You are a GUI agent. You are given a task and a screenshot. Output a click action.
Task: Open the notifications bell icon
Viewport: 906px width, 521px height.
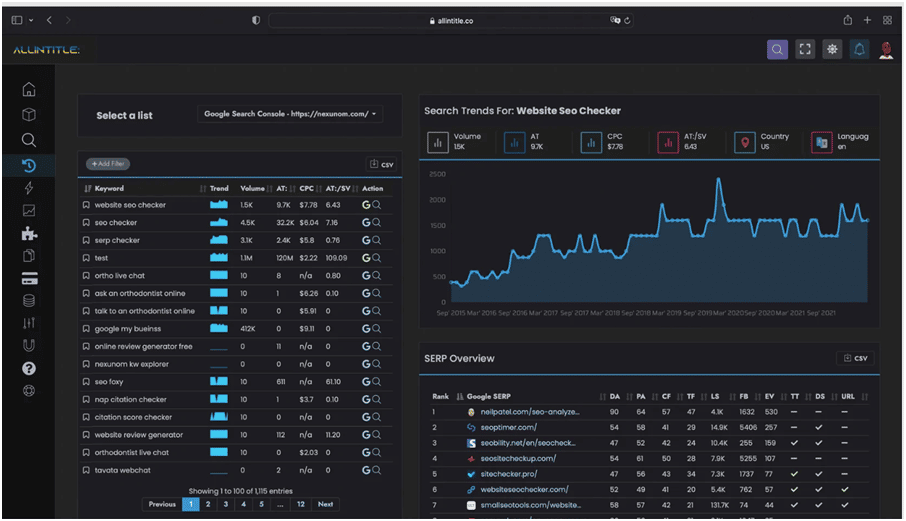(x=859, y=50)
